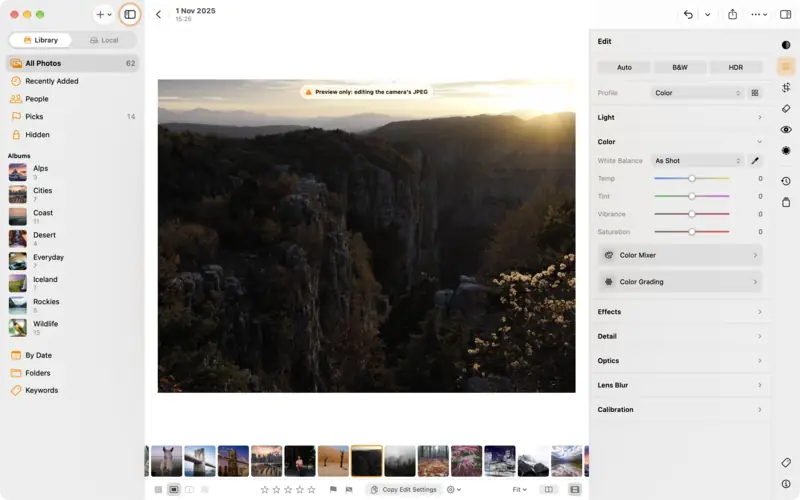Image resolution: width=800 pixels, height=500 pixels.
Task: Switch to compare view icon in bottom bar
Action: pyautogui.click(x=189, y=490)
